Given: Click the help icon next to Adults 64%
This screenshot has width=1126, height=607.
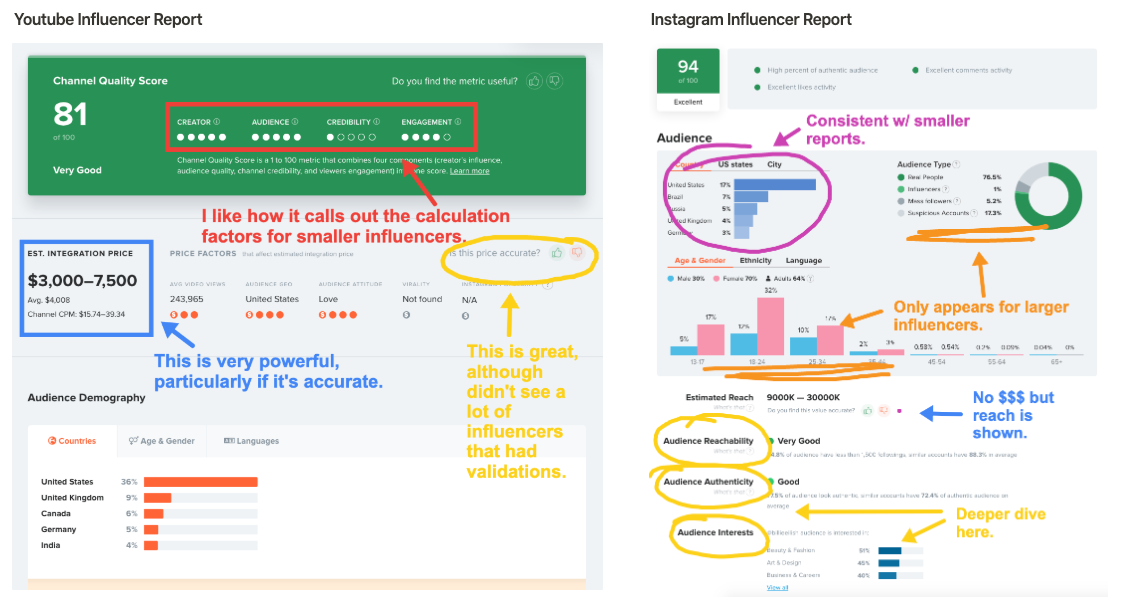Looking at the screenshot, I should [x=811, y=279].
